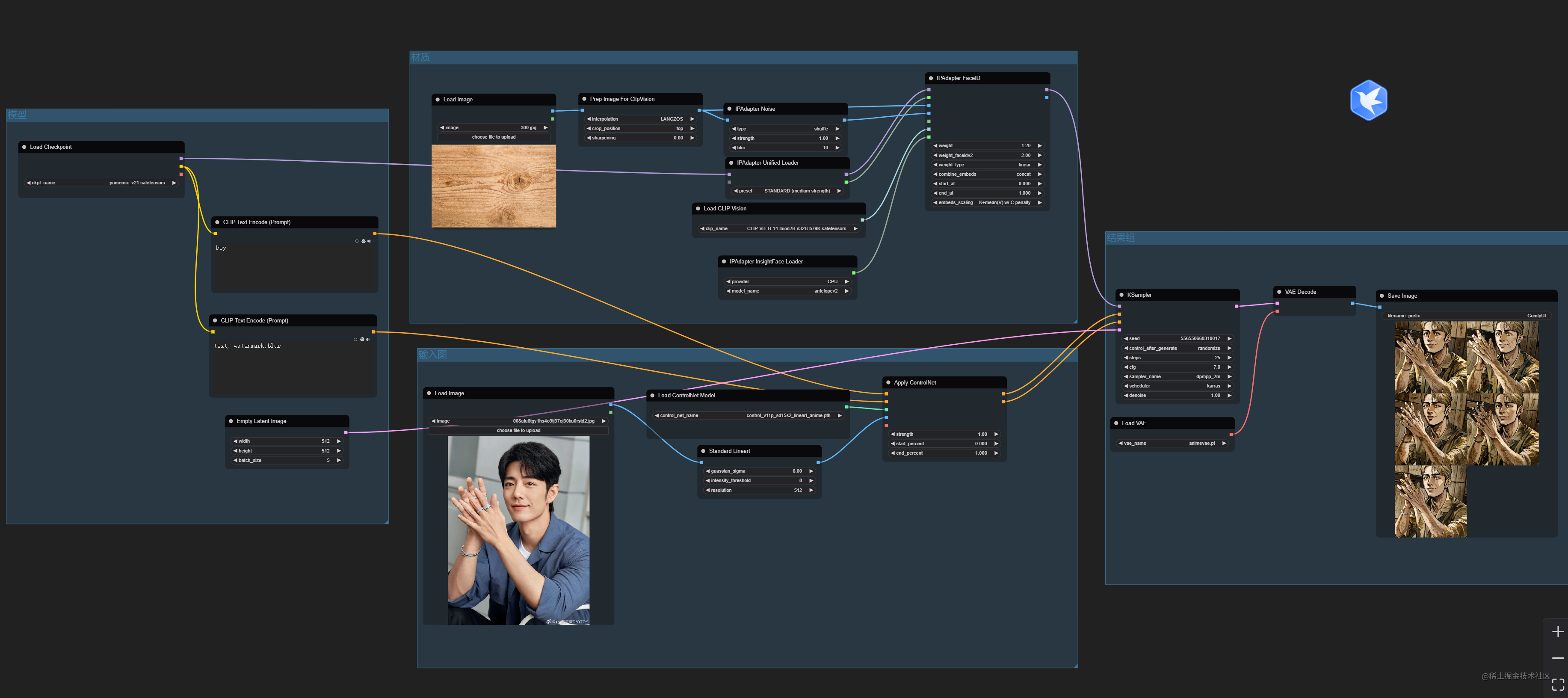The height and width of the screenshot is (698, 1568).
Task: Collapse the Load Checkpoint node via its dot
Action: (x=24, y=147)
